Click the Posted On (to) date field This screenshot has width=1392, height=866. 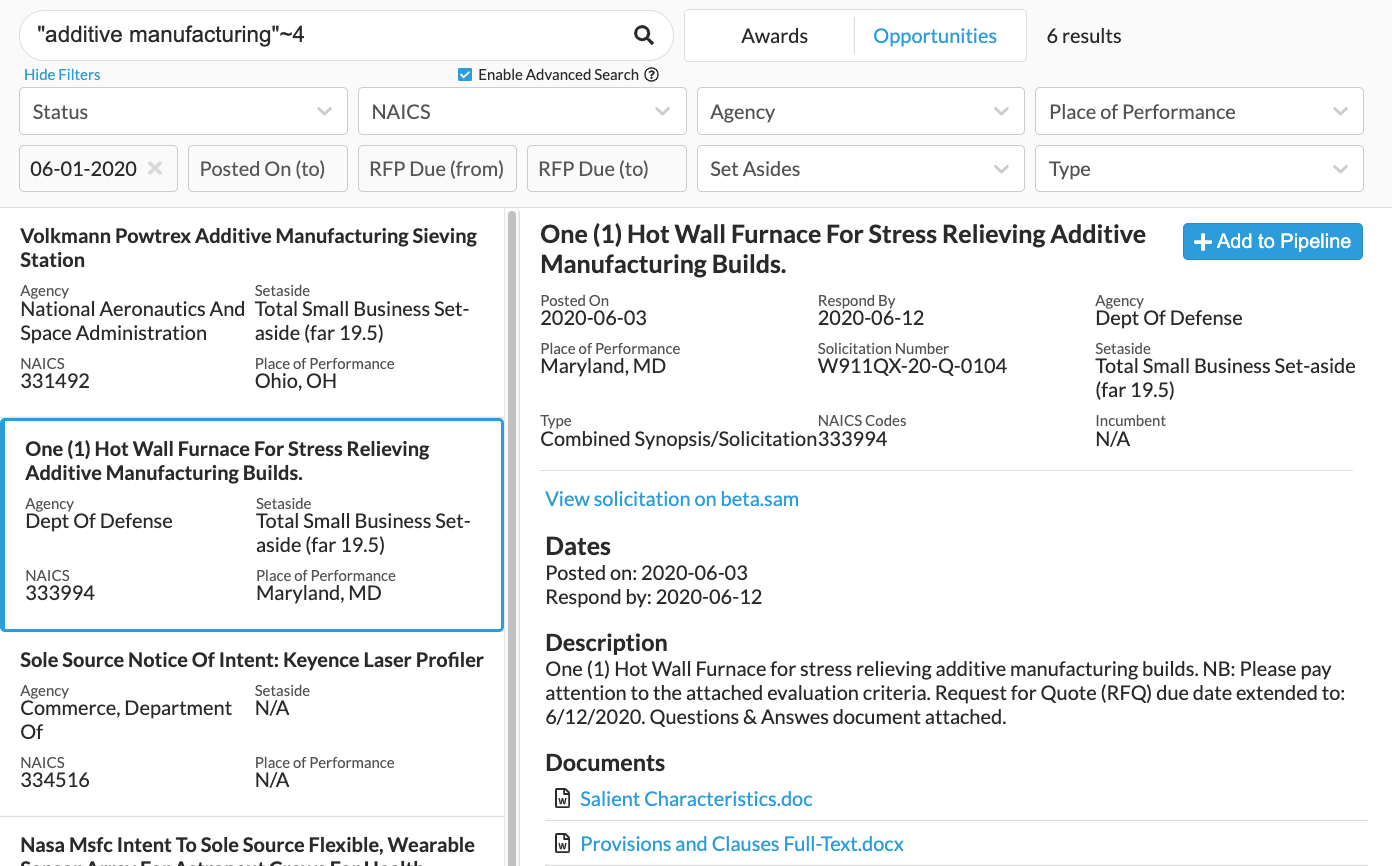point(267,168)
